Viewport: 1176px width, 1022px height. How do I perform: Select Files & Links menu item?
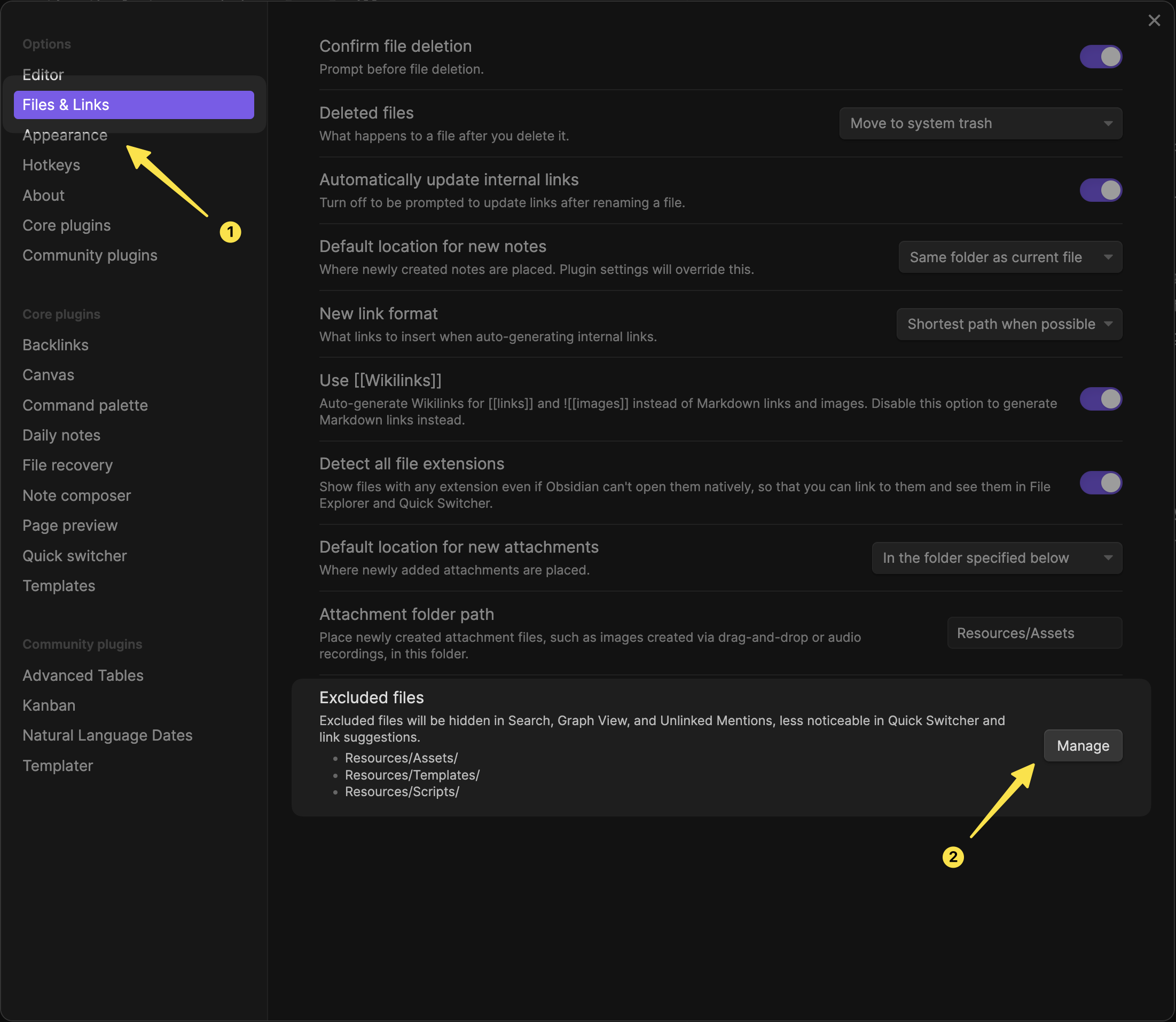click(134, 103)
